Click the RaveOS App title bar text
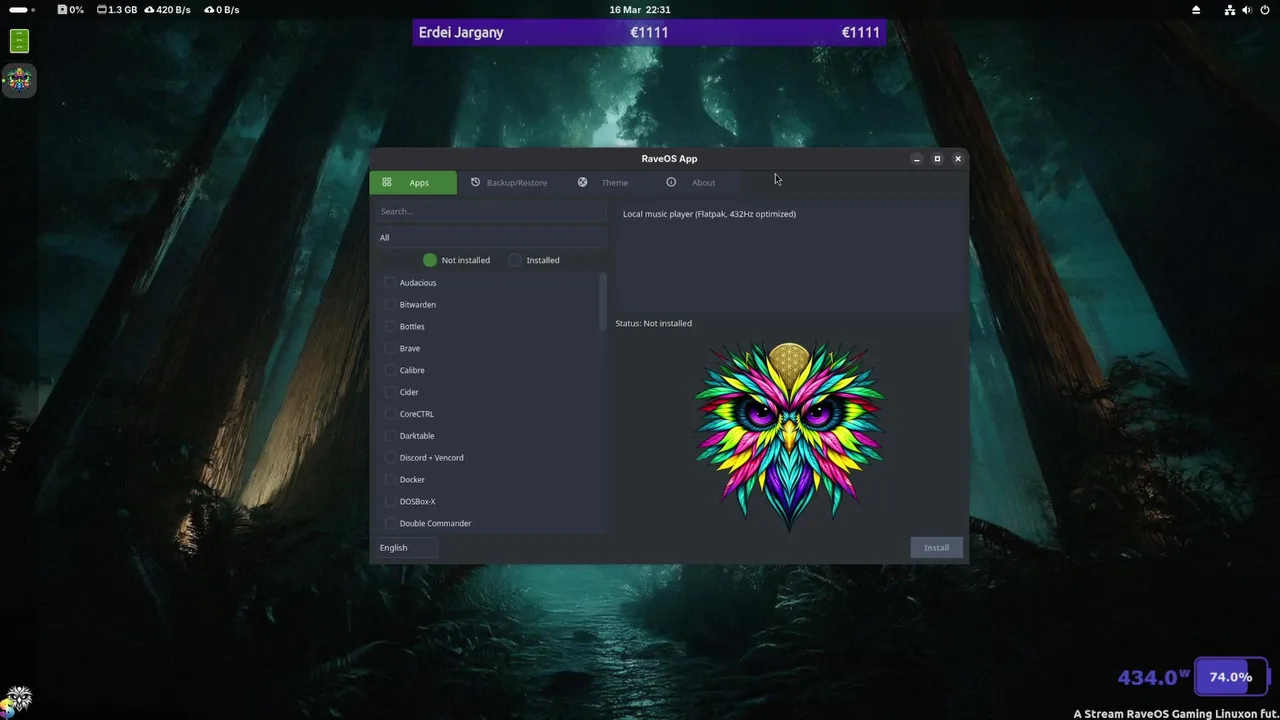Image resolution: width=1280 pixels, height=720 pixels. 669,159
